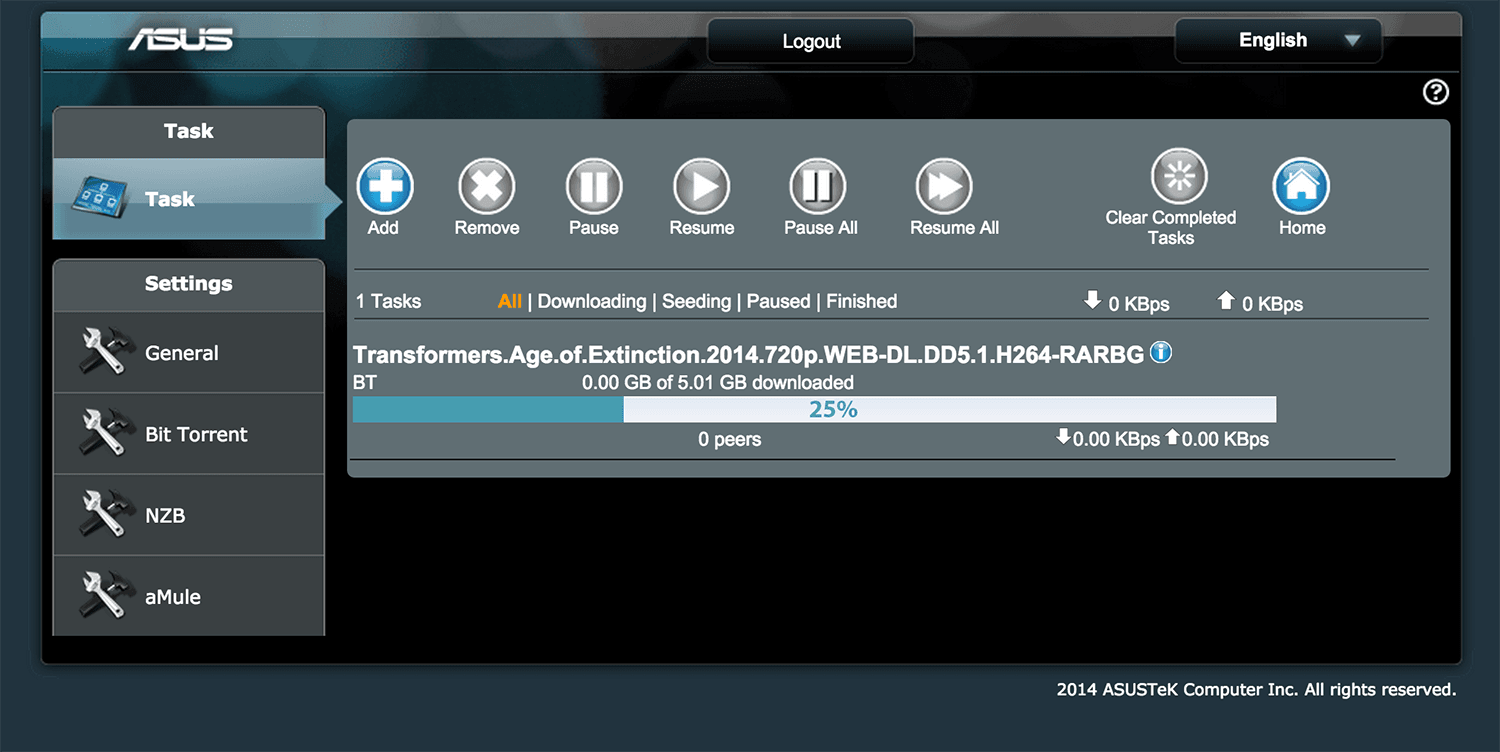Show torrent info via blue info icon
The width and height of the screenshot is (1500, 752).
[x=1161, y=353]
